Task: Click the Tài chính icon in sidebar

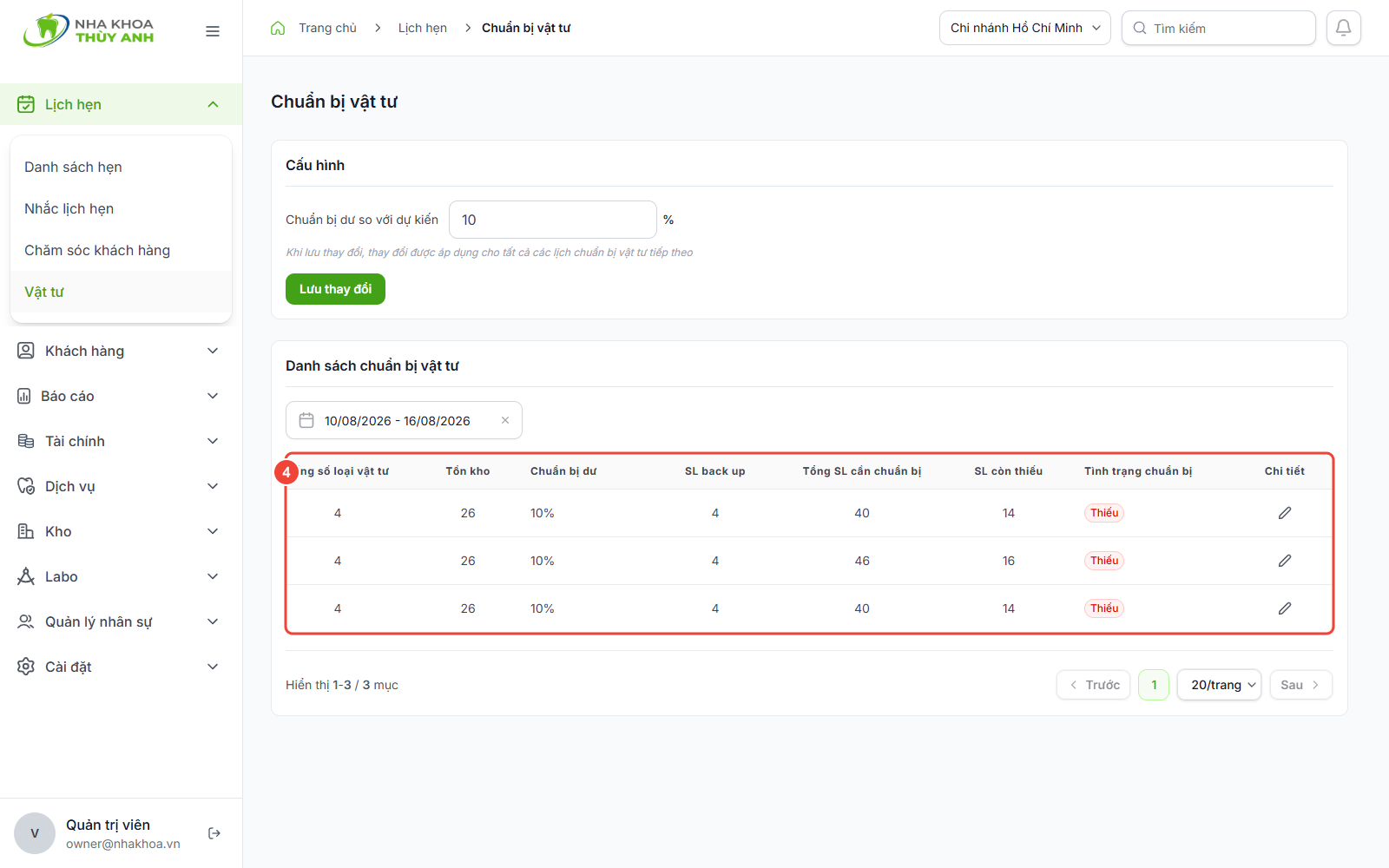Action: 26,441
